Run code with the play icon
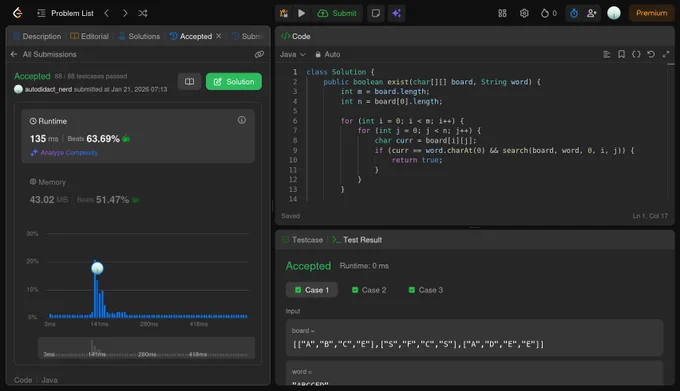 (x=301, y=13)
